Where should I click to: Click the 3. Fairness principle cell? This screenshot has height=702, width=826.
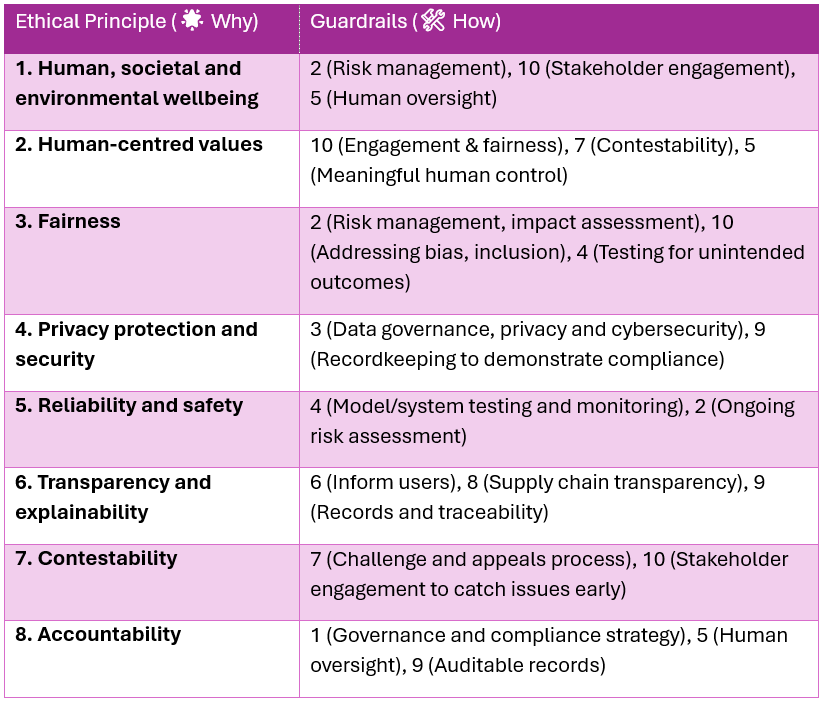(68, 222)
